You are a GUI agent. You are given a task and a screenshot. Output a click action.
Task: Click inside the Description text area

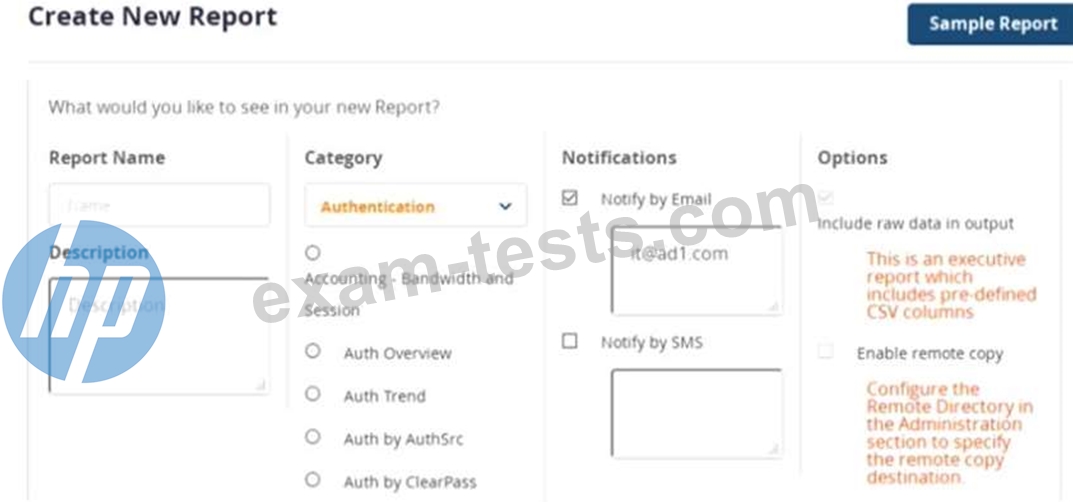(x=159, y=336)
